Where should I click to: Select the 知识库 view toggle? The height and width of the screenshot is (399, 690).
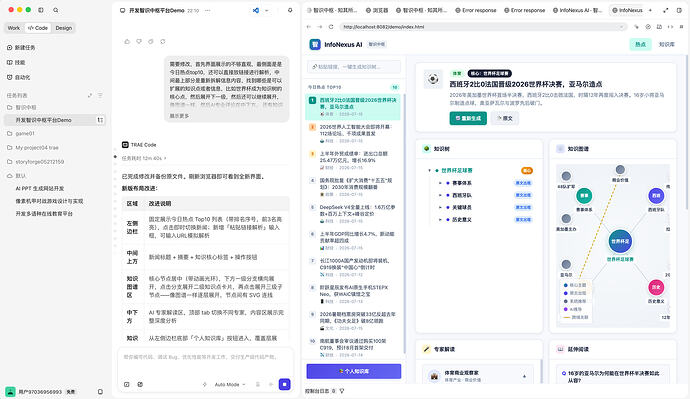click(667, 44)
